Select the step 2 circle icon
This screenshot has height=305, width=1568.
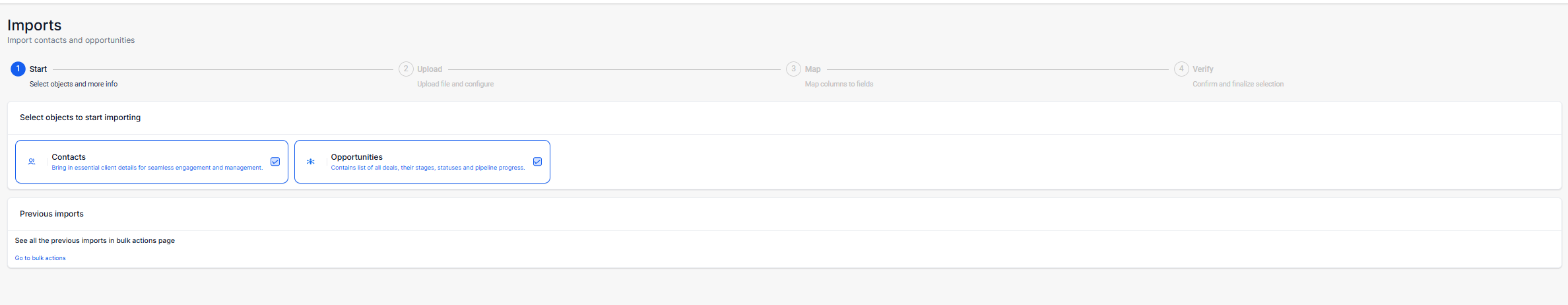(x=406, y=69)
